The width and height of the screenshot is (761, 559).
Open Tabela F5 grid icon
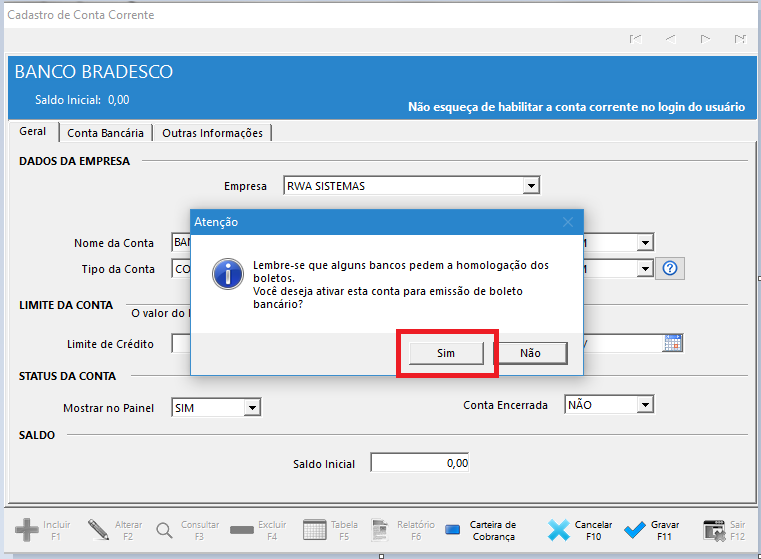pos(314,530)
